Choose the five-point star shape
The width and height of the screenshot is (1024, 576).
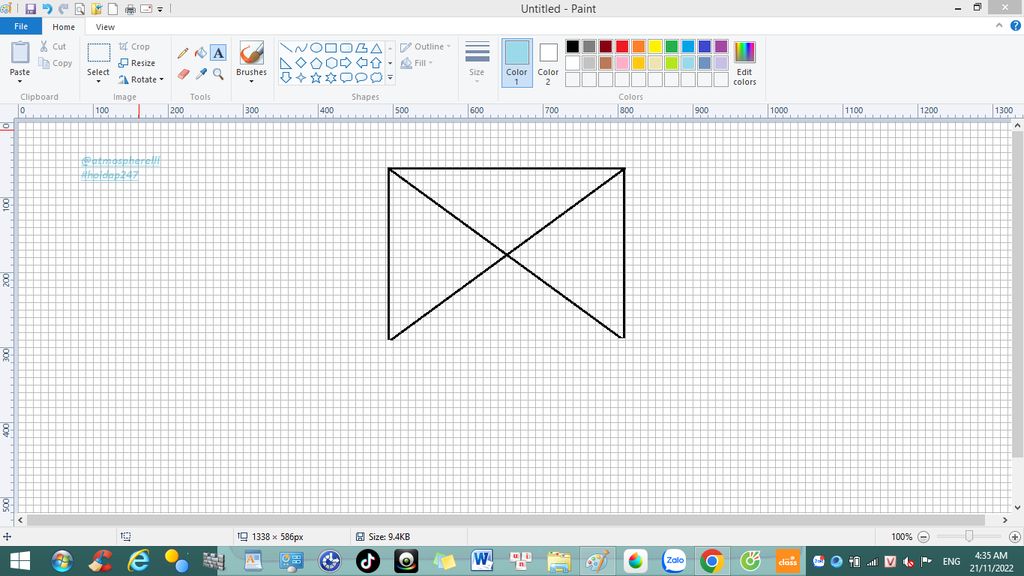tap(316, 77)
